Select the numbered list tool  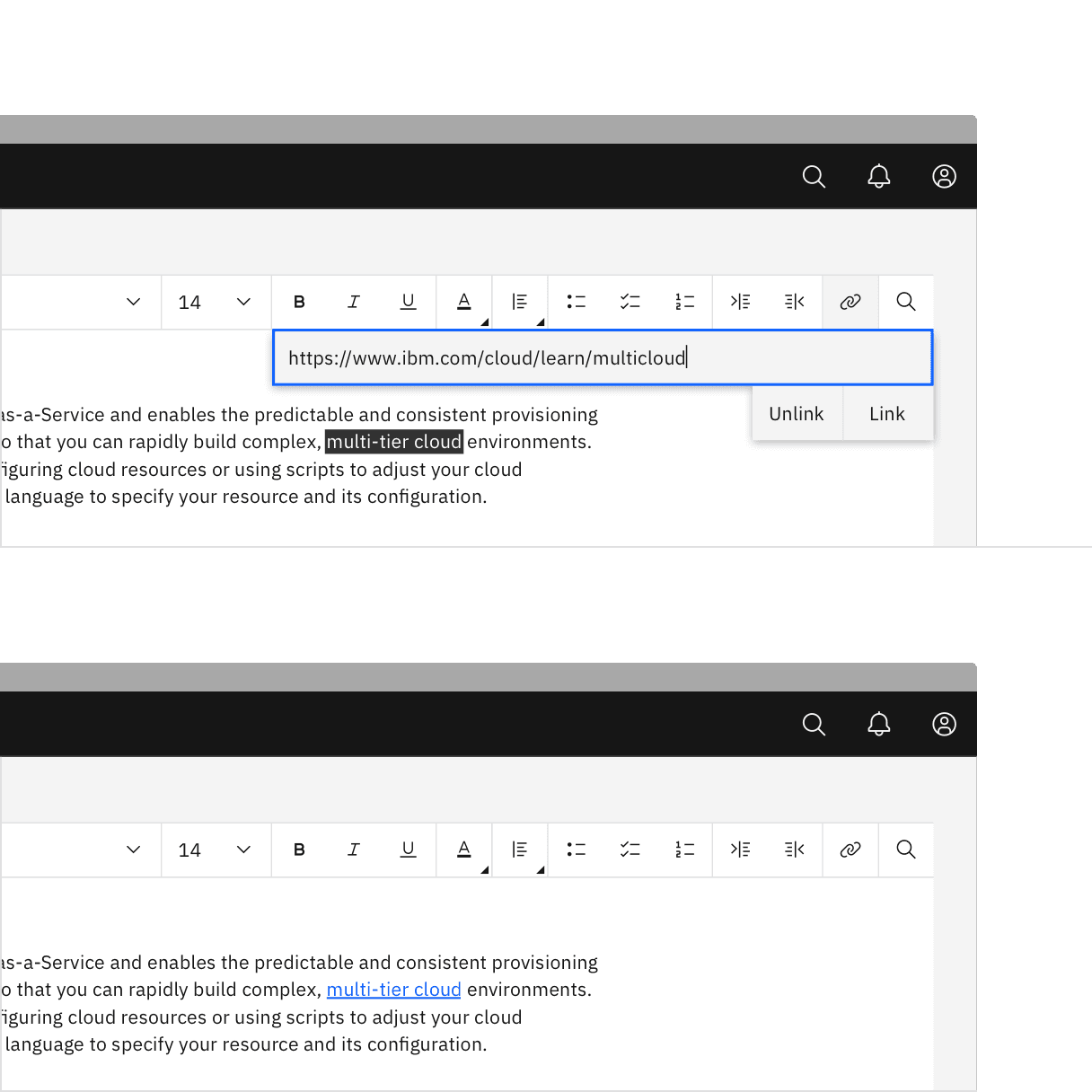point(684,302)
